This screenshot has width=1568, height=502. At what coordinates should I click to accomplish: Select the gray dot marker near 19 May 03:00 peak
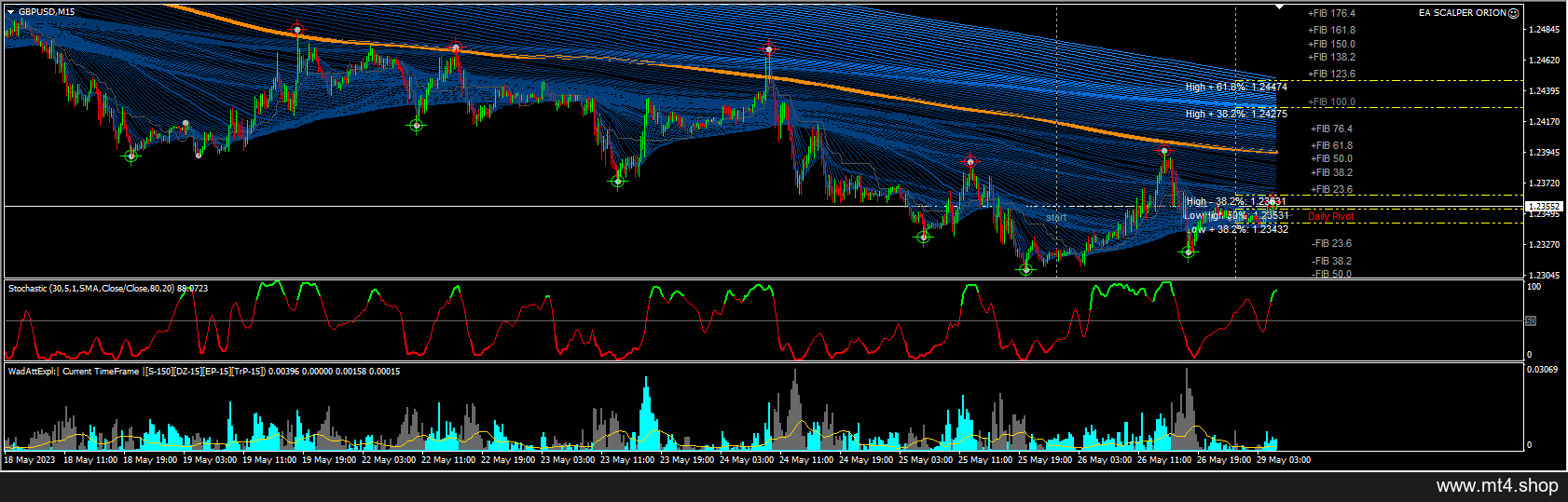click(x=186, y=123)
